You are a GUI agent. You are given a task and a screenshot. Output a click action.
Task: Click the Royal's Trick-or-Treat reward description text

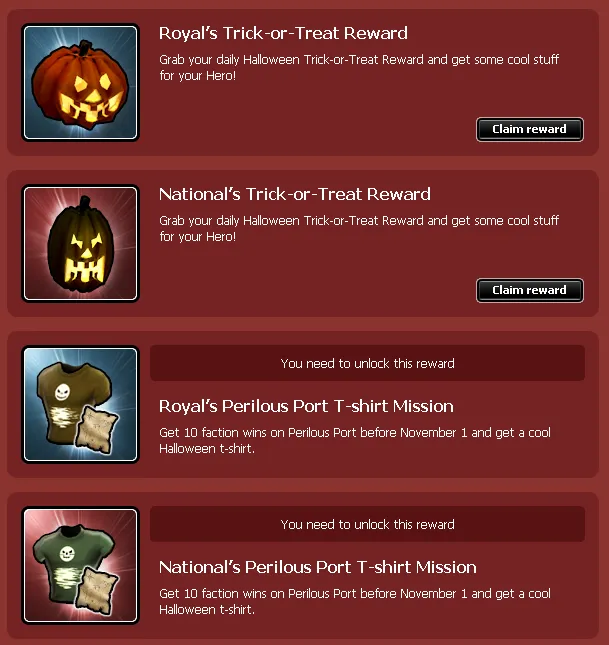click(359, 67)
